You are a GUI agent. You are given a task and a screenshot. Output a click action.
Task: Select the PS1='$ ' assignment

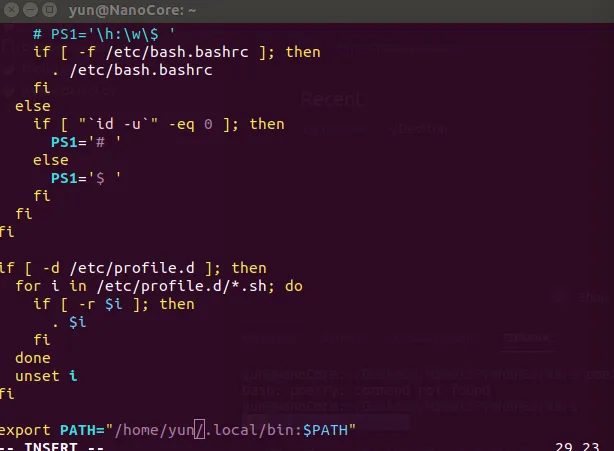[86, 178]
